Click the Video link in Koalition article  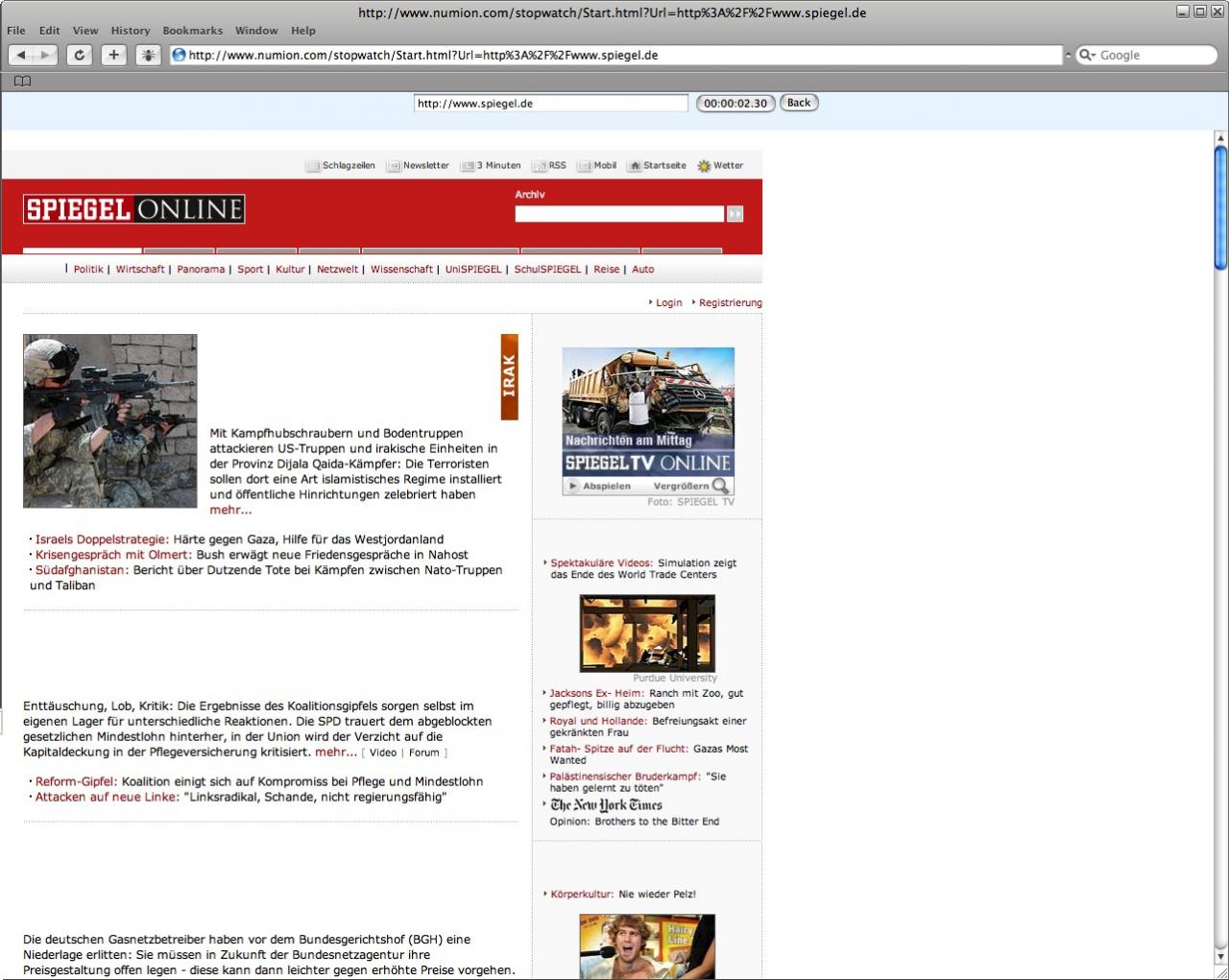coord(383,753)
